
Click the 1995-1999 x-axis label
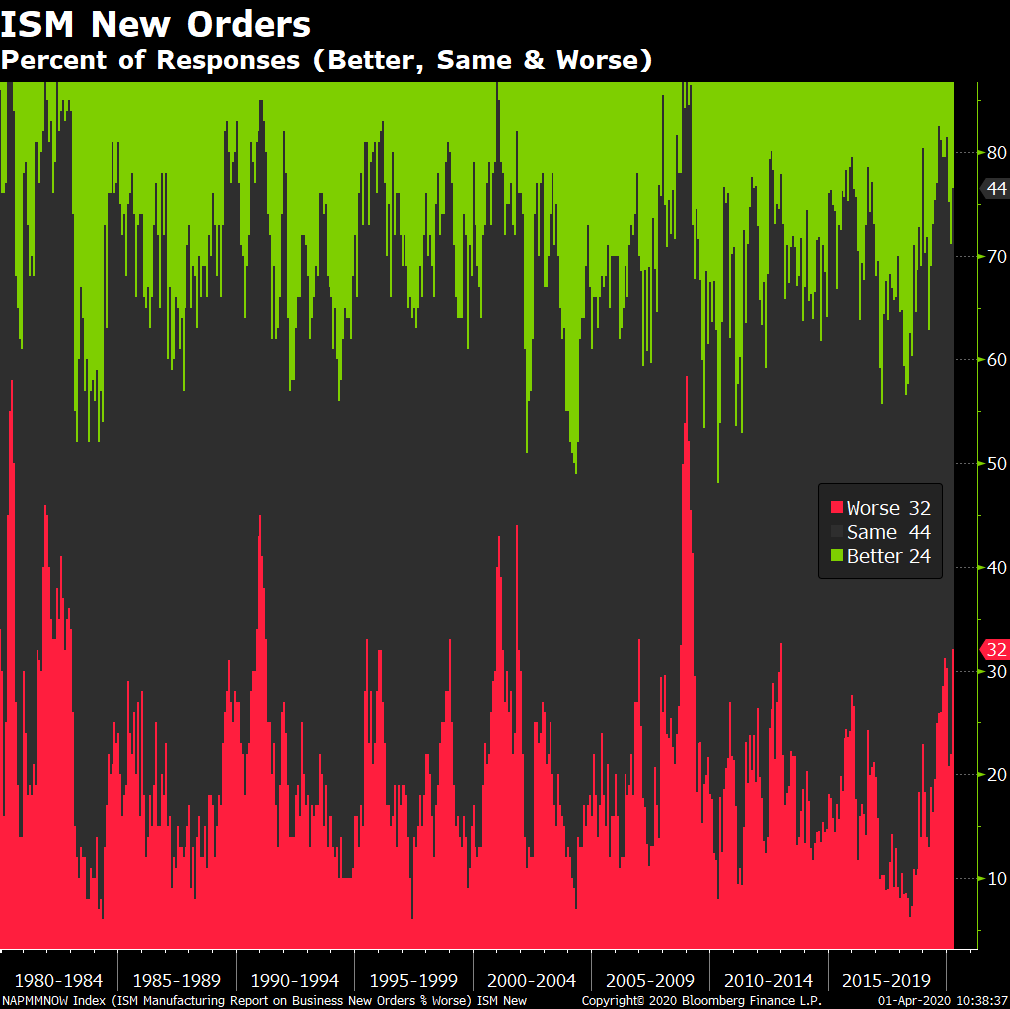pyautogui.click(x=413, y=980)
